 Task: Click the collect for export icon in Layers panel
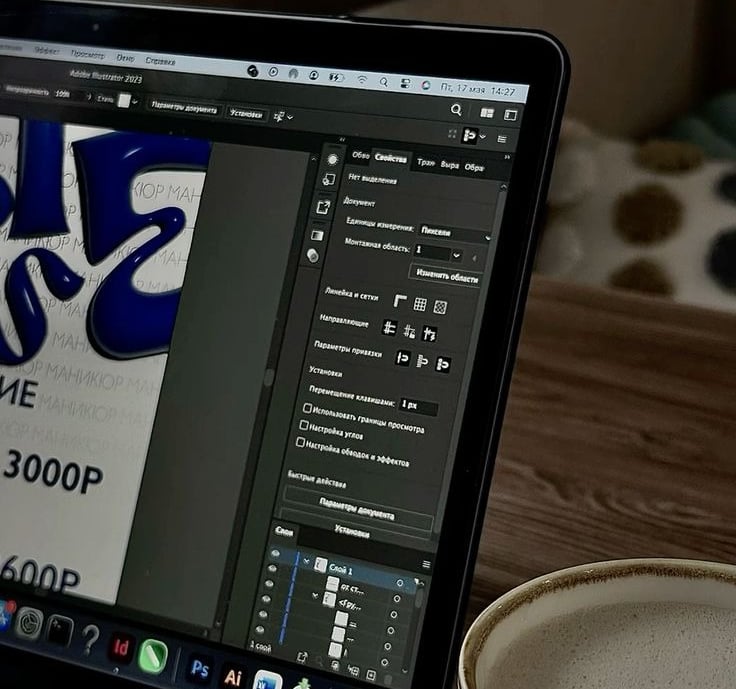pos(302,657)
